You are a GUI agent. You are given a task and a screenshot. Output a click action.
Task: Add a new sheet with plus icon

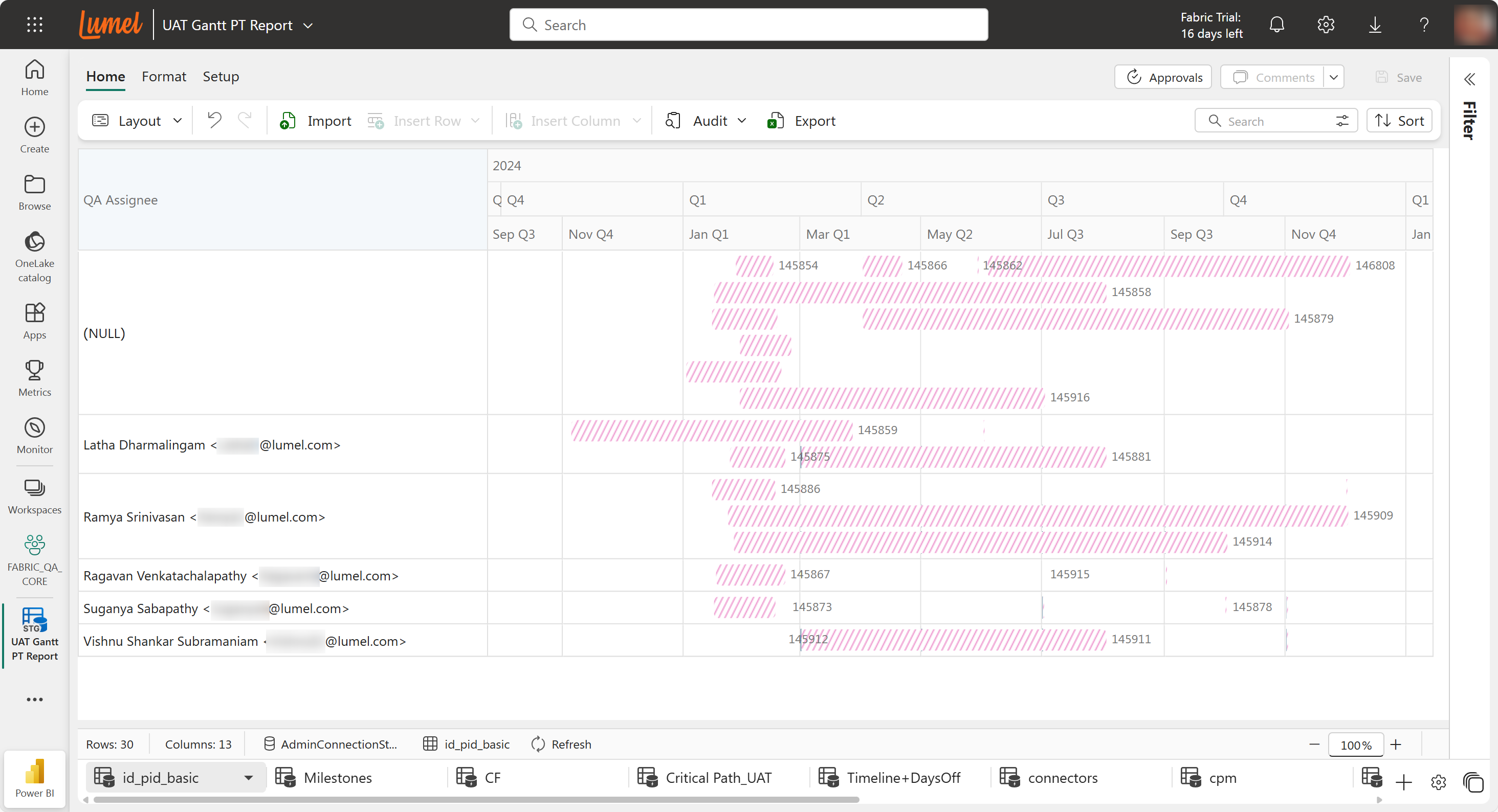click(x=1403, y=782)
